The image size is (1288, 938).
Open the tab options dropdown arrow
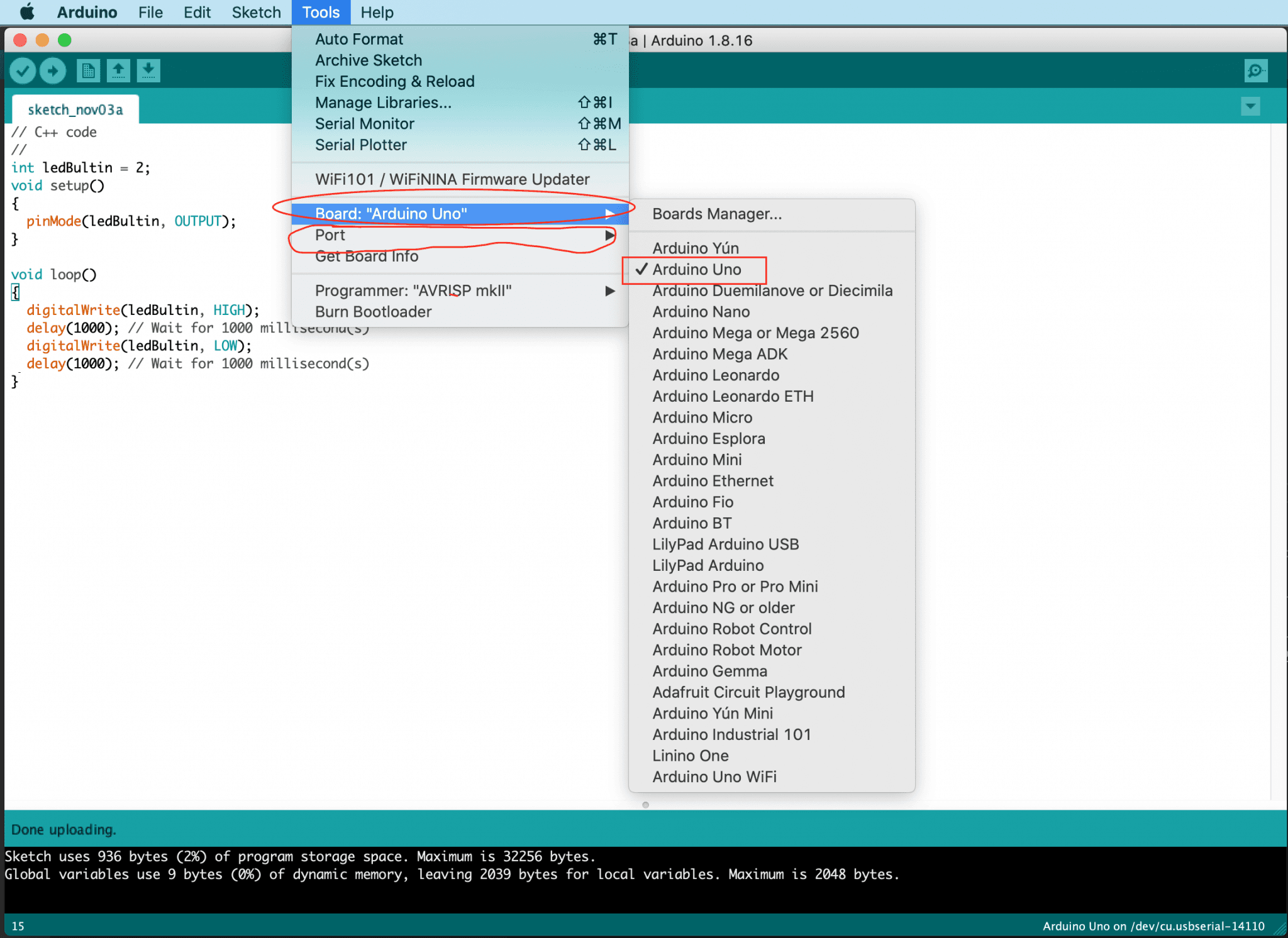pos(1250,106)
